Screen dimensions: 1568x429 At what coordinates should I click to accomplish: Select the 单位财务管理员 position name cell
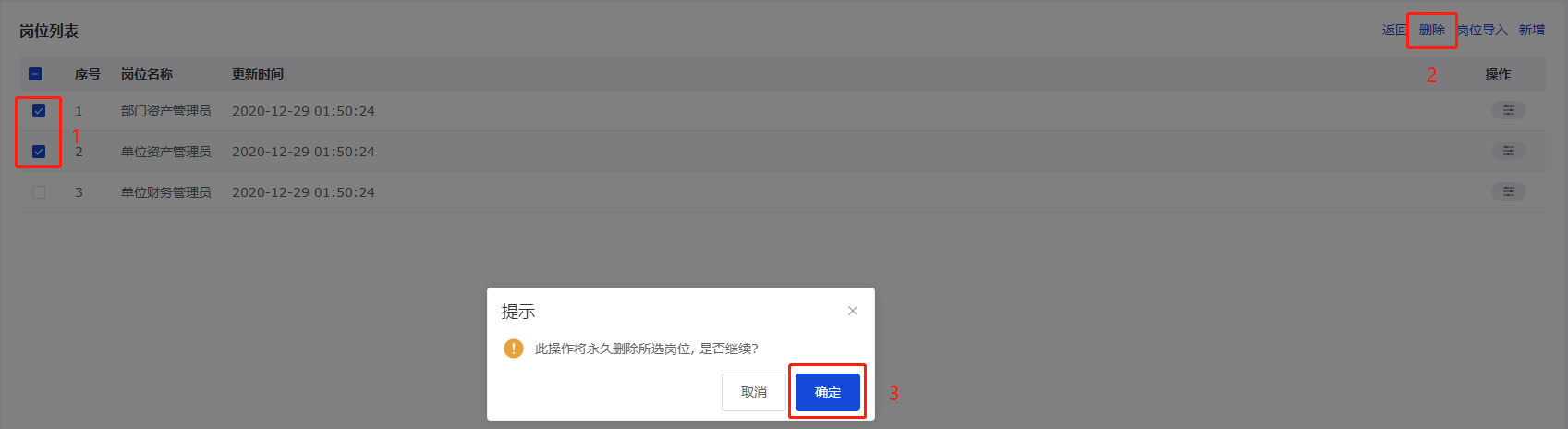[x=166, y=192]
